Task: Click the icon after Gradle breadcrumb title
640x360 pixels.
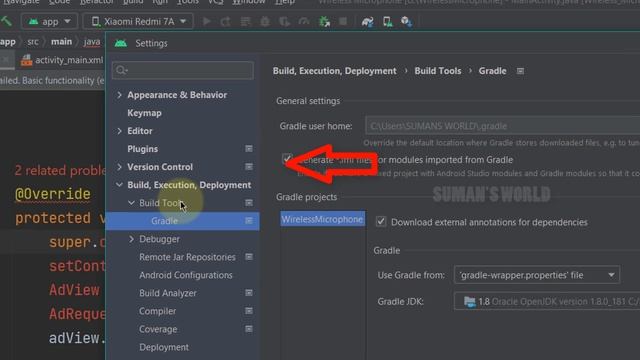Action: click(520, 71)
